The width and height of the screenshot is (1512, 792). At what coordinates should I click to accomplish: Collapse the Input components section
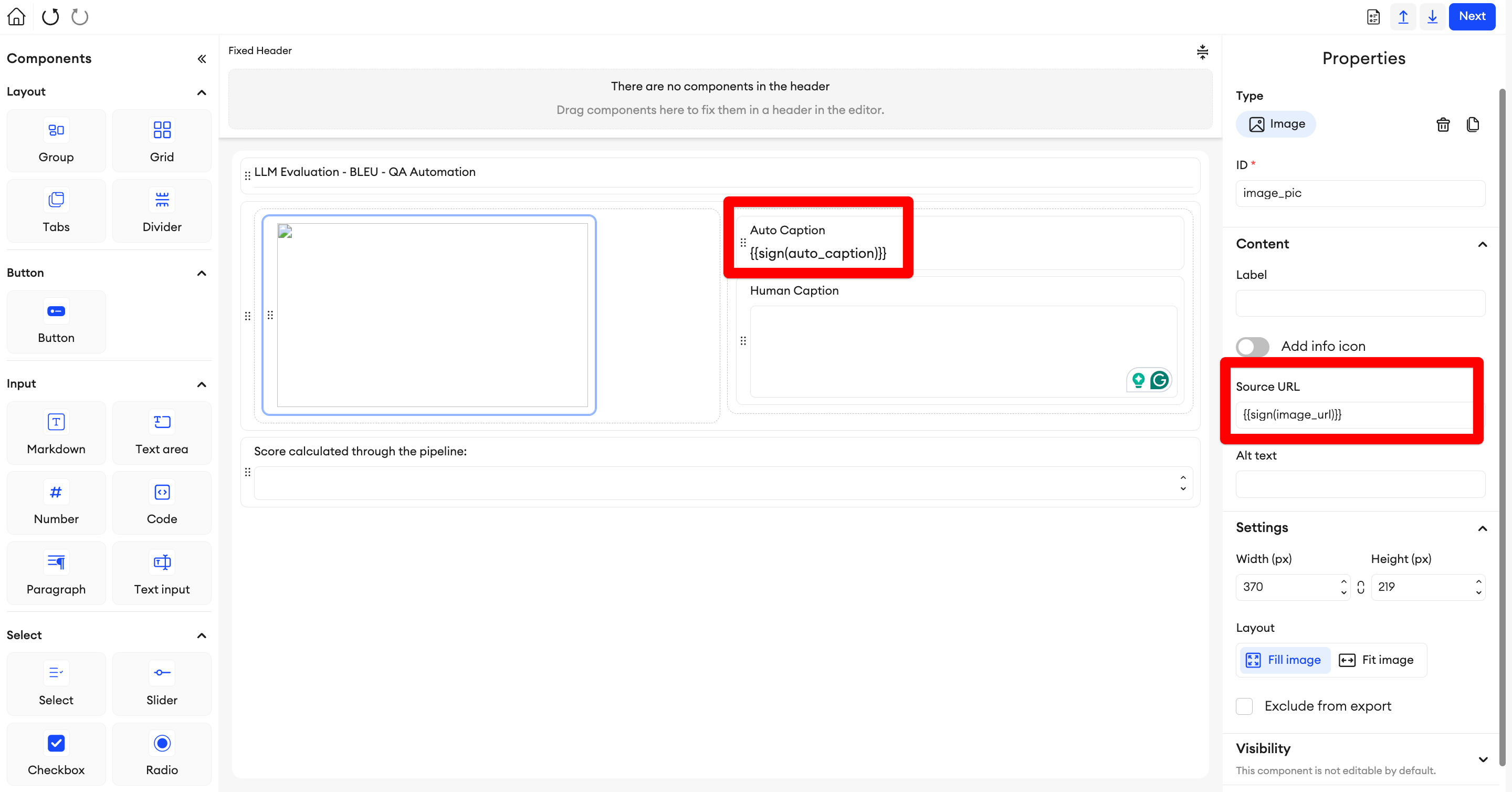coord(202,384)
